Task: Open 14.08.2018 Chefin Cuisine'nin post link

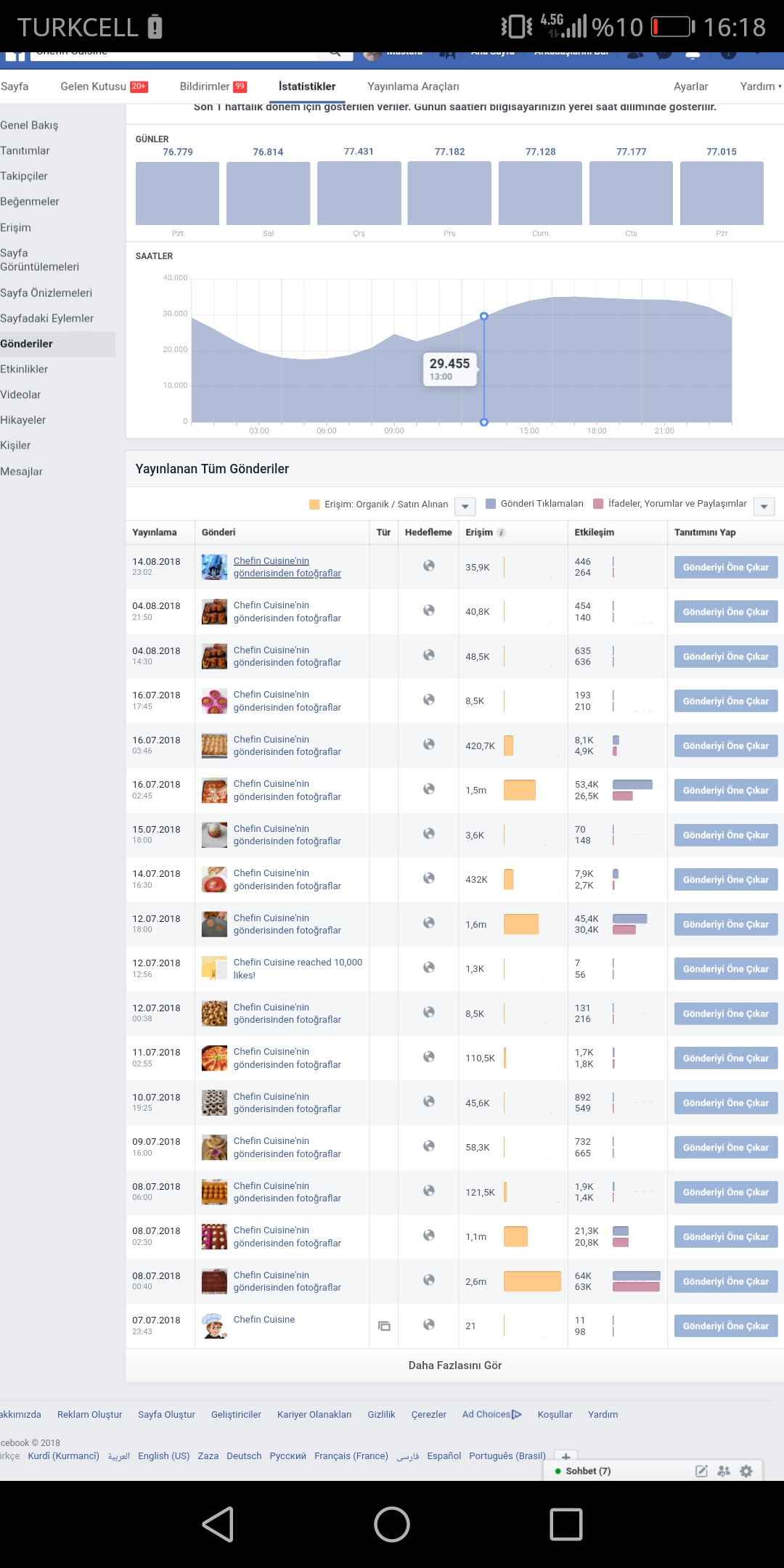Action: [x=287, y=567]
